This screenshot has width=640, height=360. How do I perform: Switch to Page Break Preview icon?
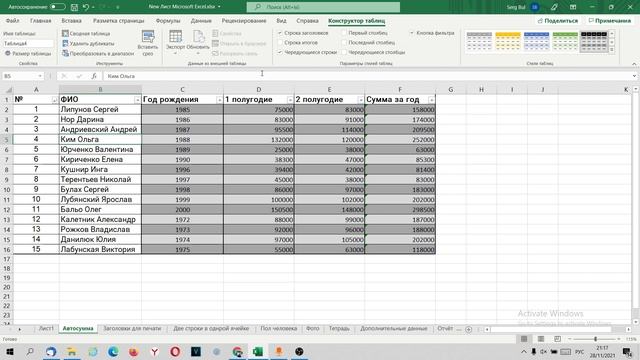pyautogui.click(x=557, y=339)
